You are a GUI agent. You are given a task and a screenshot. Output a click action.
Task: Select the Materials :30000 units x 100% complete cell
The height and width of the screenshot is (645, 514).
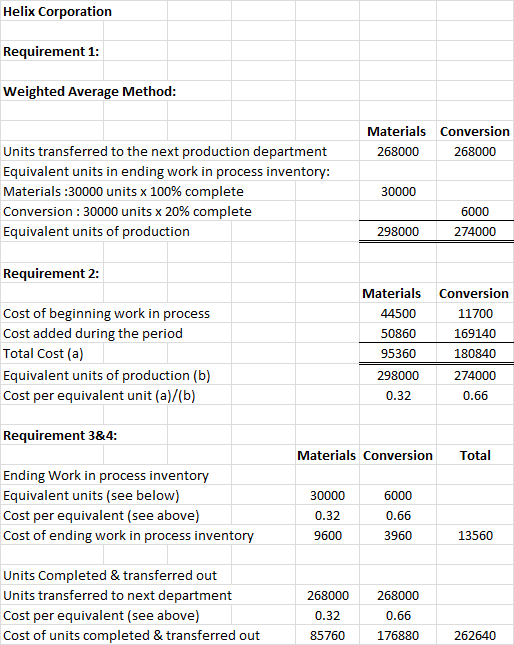click(123, 192)
